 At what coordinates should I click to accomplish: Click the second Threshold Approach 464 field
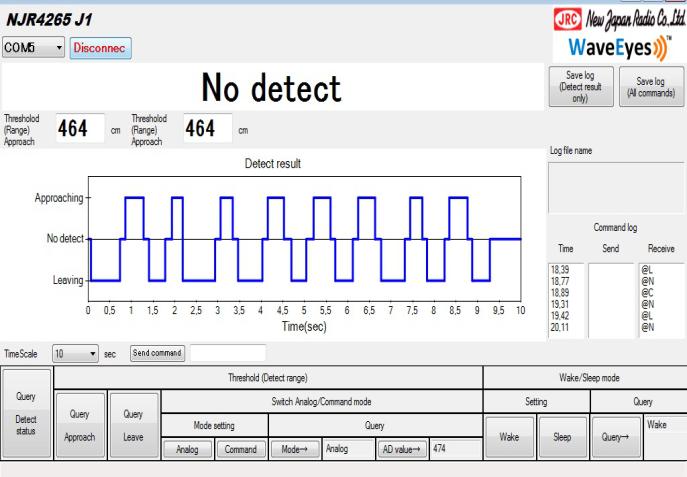pos(208,128)
